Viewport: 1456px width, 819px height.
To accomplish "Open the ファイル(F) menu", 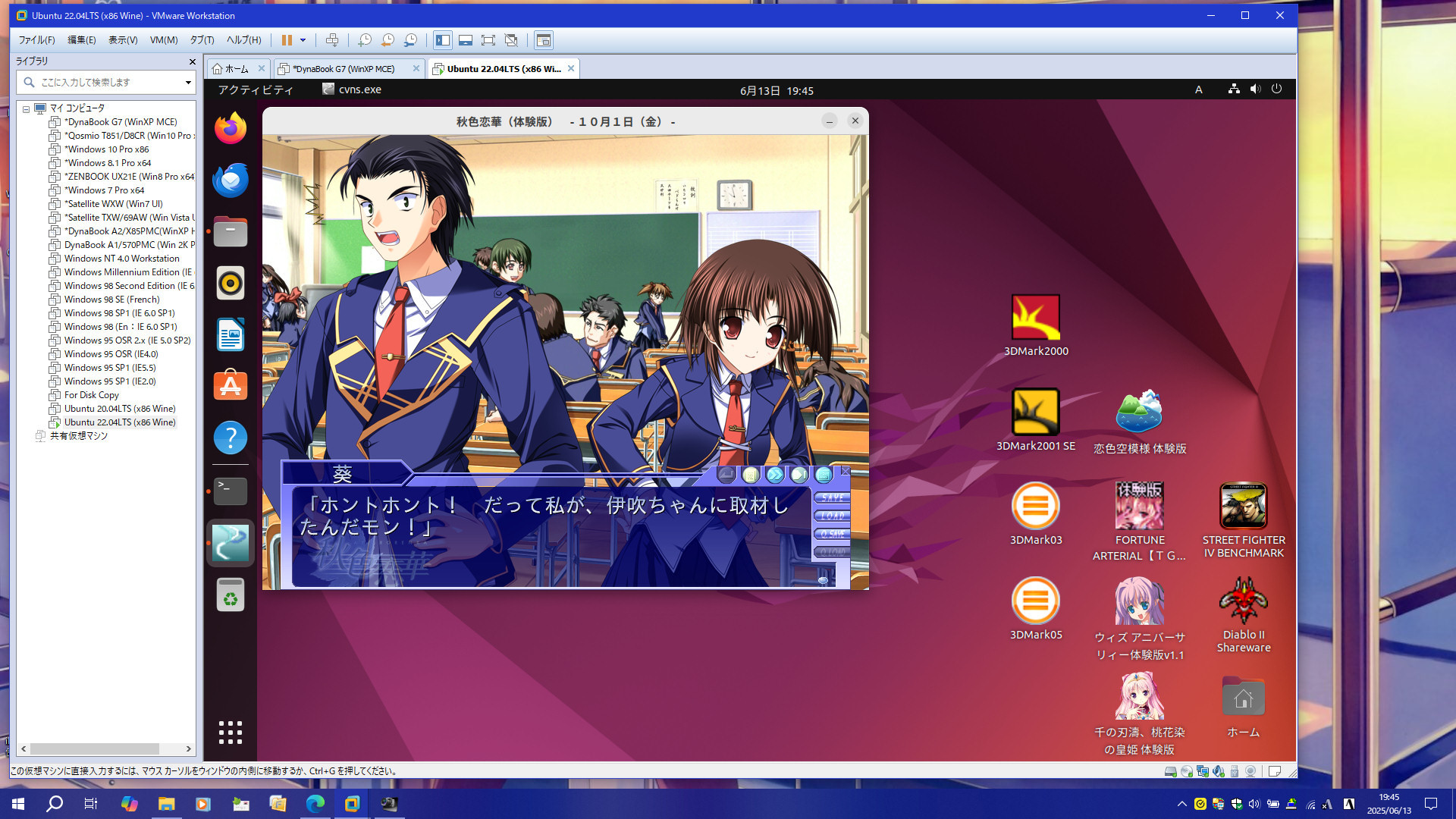I will pyautogui.click(x=36, y=40).
